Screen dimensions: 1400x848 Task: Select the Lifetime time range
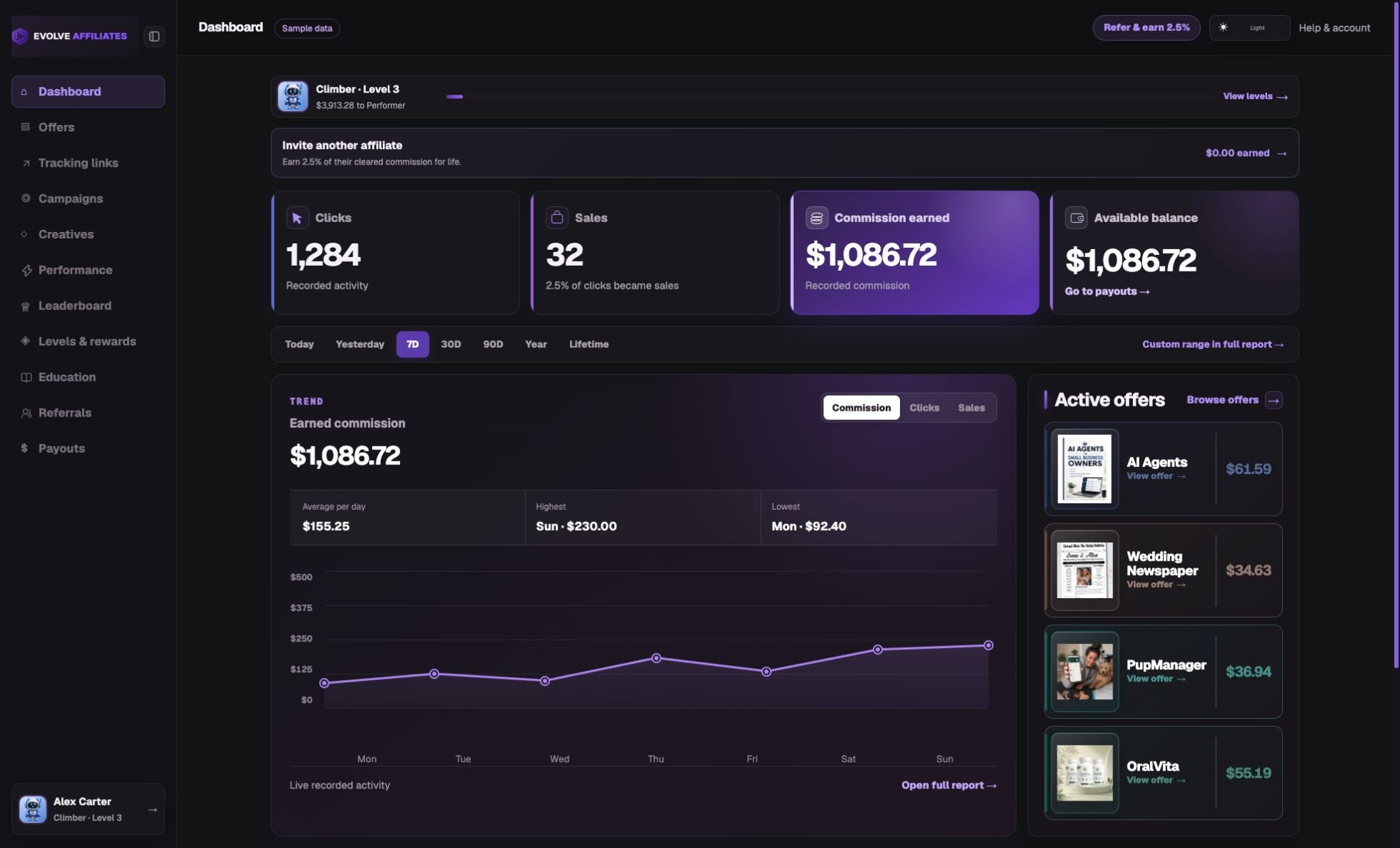pyautogui.click(x=589, y=345)
